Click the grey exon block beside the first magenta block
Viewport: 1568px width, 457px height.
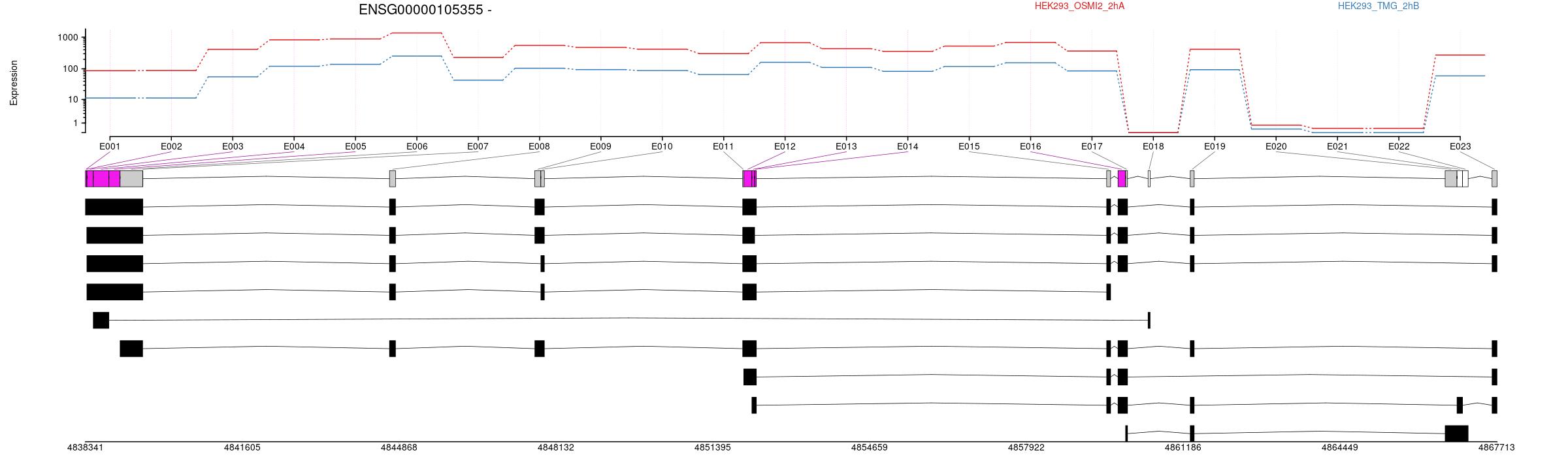(x=131, y=179)
